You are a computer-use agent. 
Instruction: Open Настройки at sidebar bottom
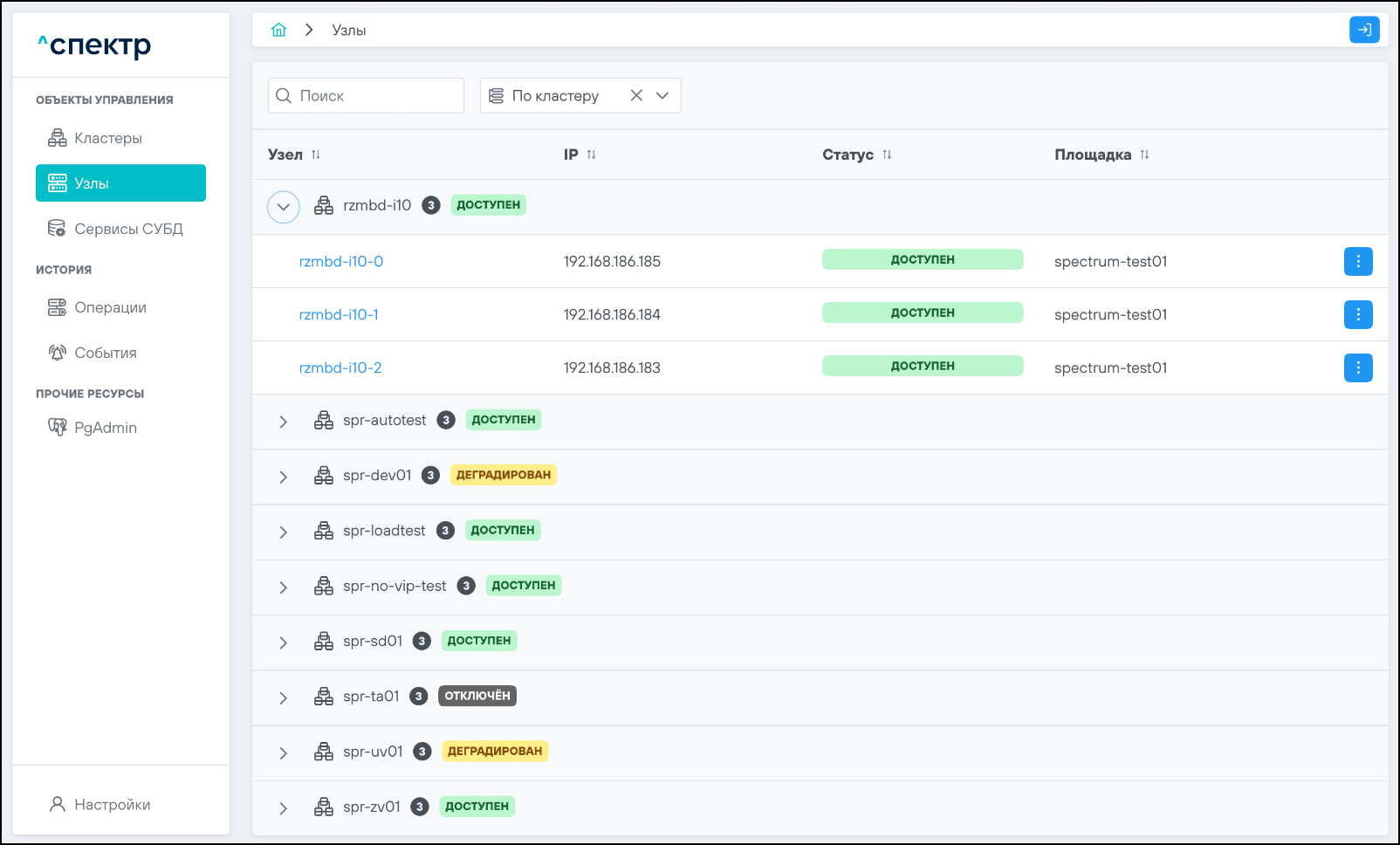tap(112, 804)
